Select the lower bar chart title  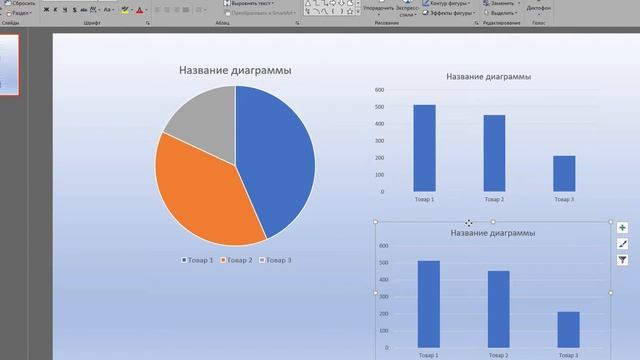click(x=493, y=233)
